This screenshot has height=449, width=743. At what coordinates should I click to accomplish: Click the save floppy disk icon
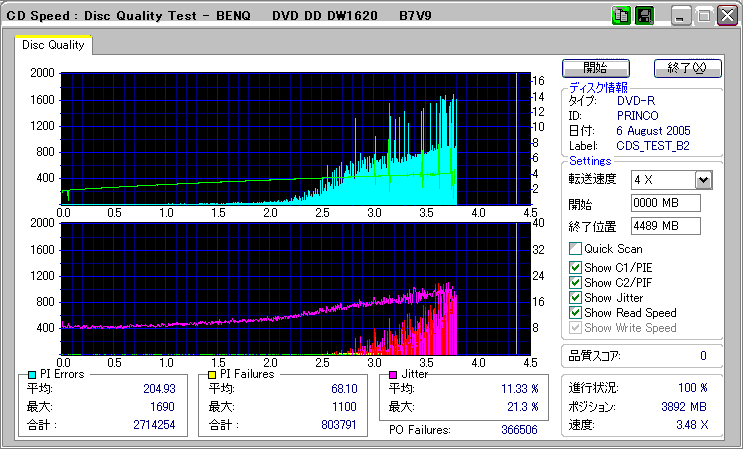[644, 16]
